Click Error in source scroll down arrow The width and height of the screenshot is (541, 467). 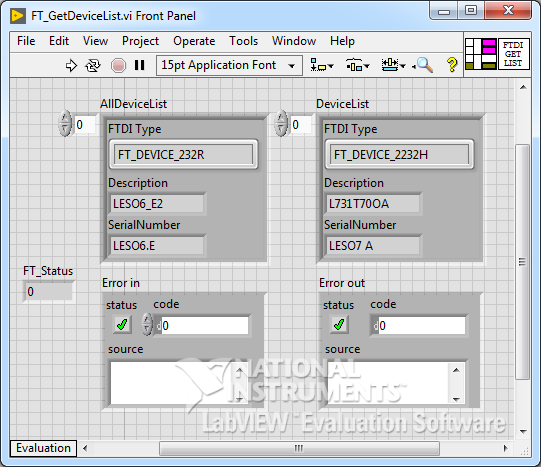(240, 399)
